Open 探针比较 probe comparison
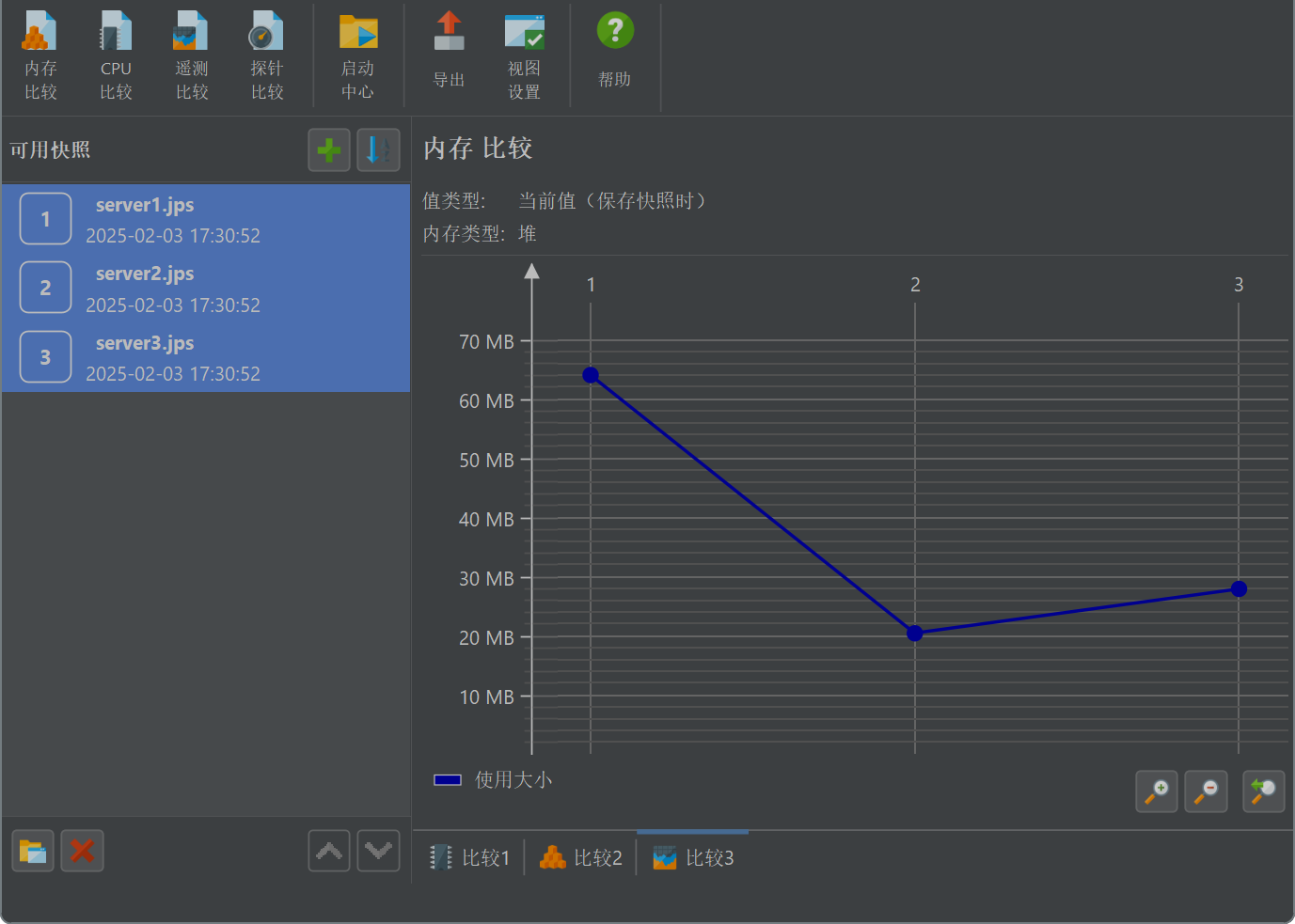Viewport: 1295px width, 924px height. (267, 55)
